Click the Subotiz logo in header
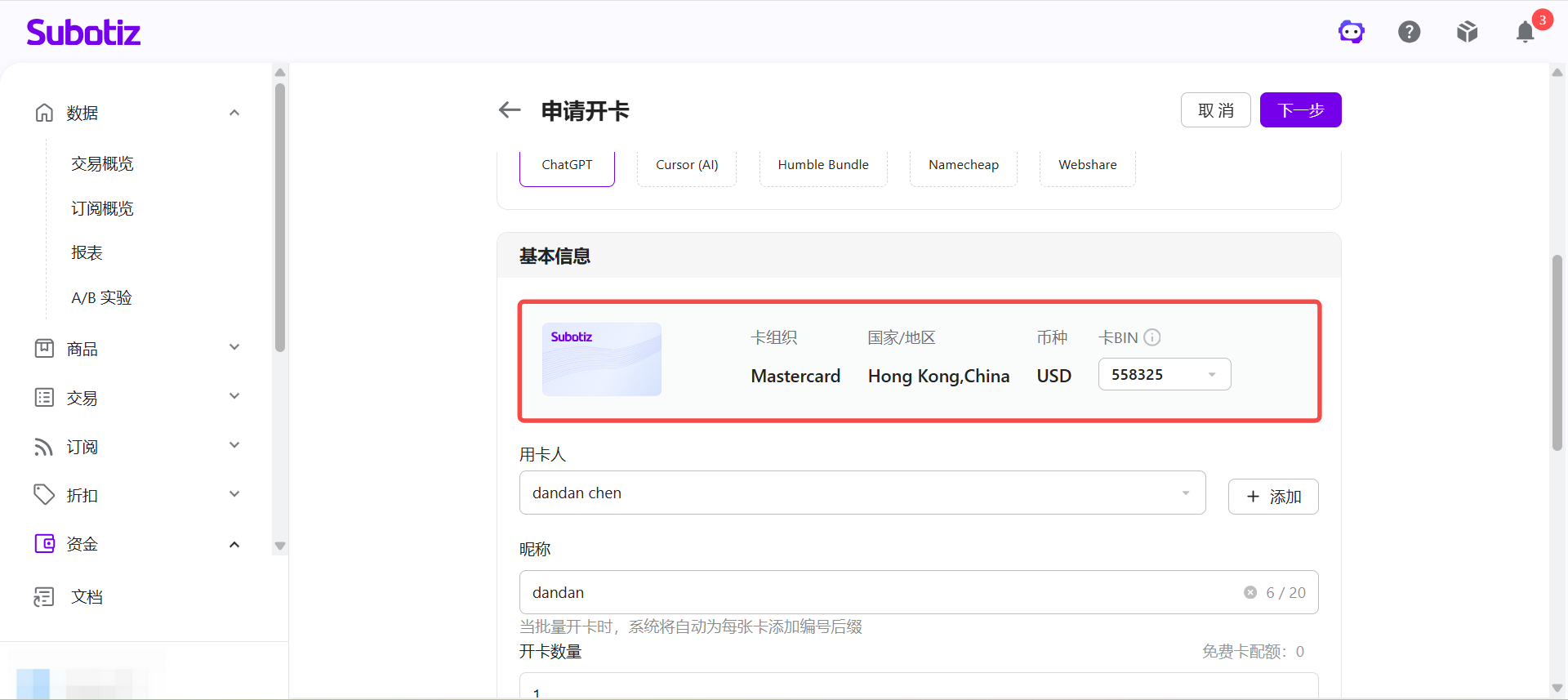Viewport: 1568px width, 700px height. point(83,32)
